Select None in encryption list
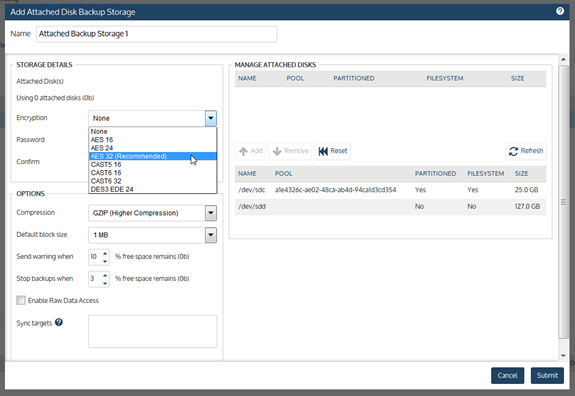The image size is (575, 396). pos(153,131)
